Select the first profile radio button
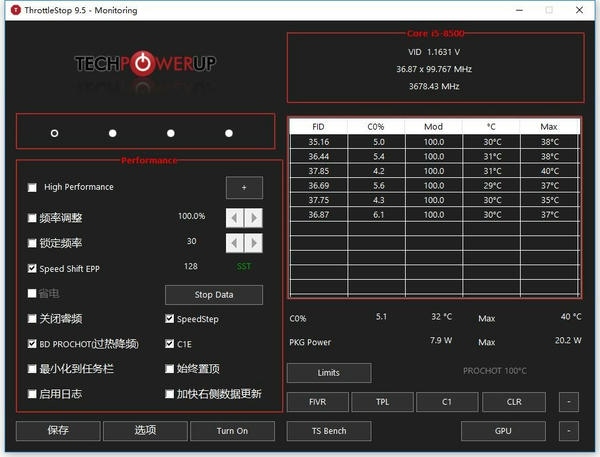This screenshot has width=600, height=457. point(54,133)
